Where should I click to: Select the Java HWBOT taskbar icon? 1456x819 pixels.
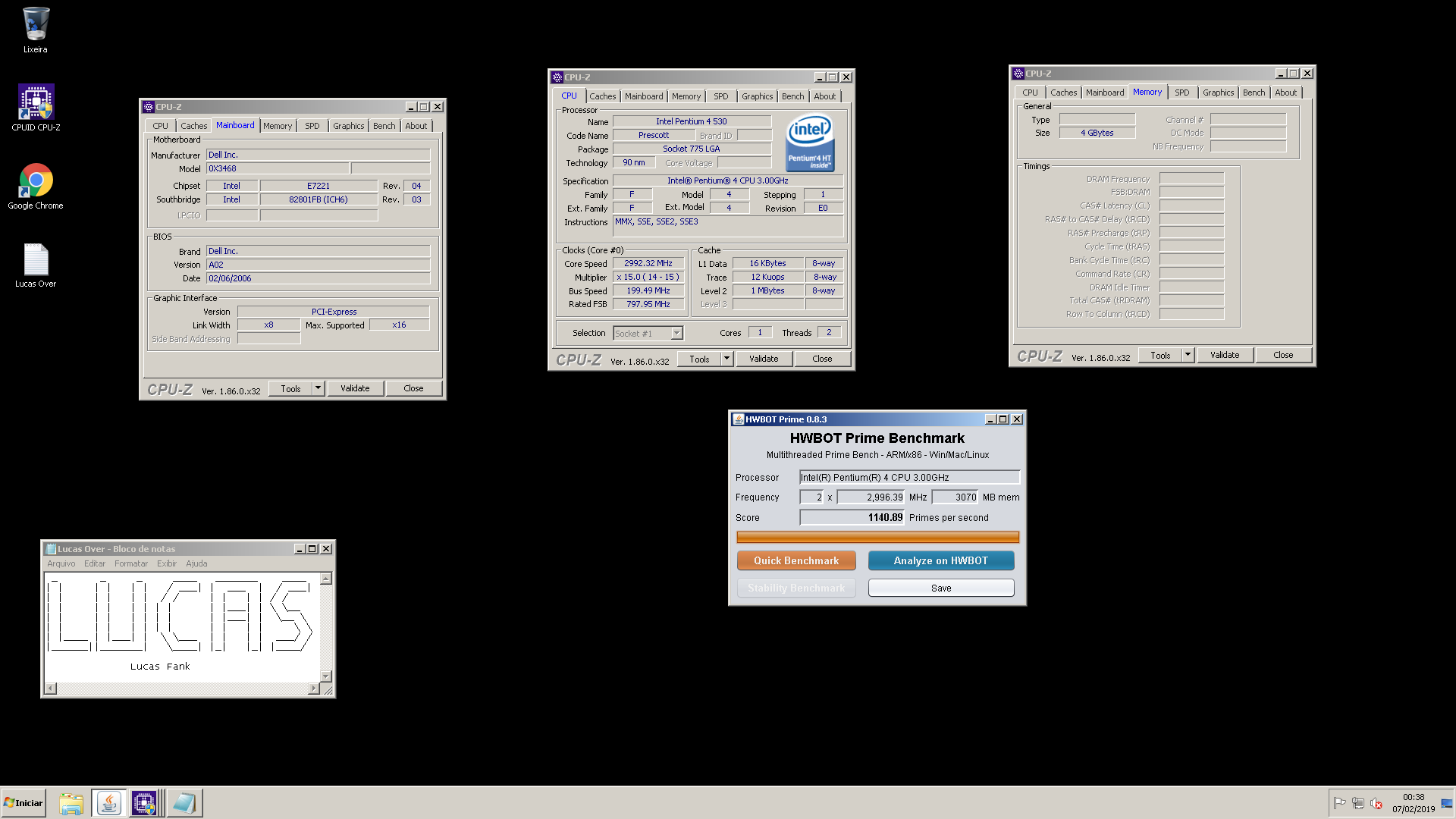tap(108, 803)
